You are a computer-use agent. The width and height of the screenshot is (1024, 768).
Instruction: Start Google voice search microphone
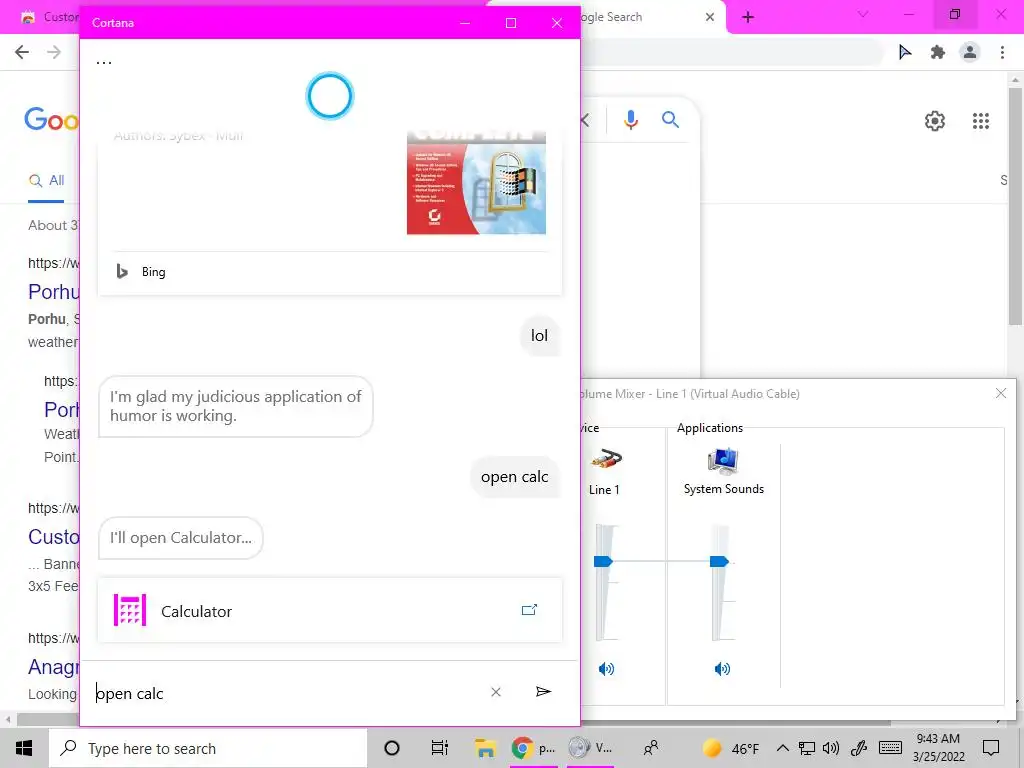click(630, 120)
